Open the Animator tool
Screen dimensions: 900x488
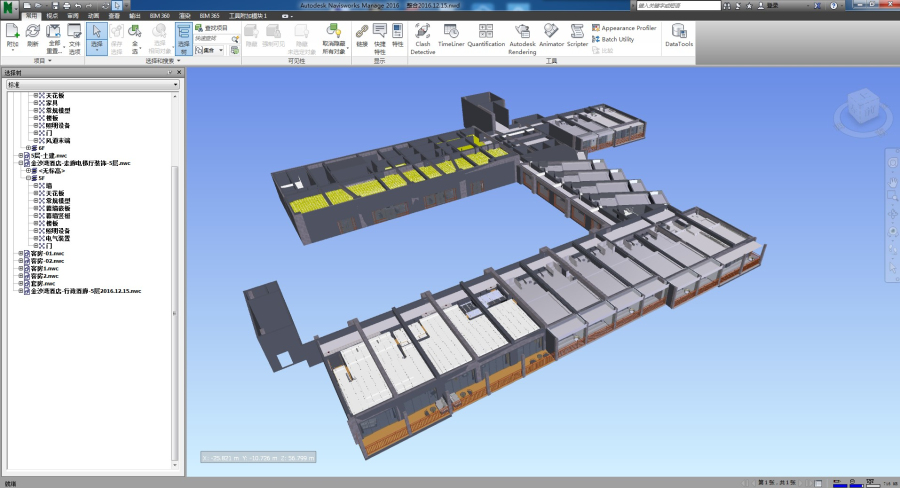click(551, 38)
